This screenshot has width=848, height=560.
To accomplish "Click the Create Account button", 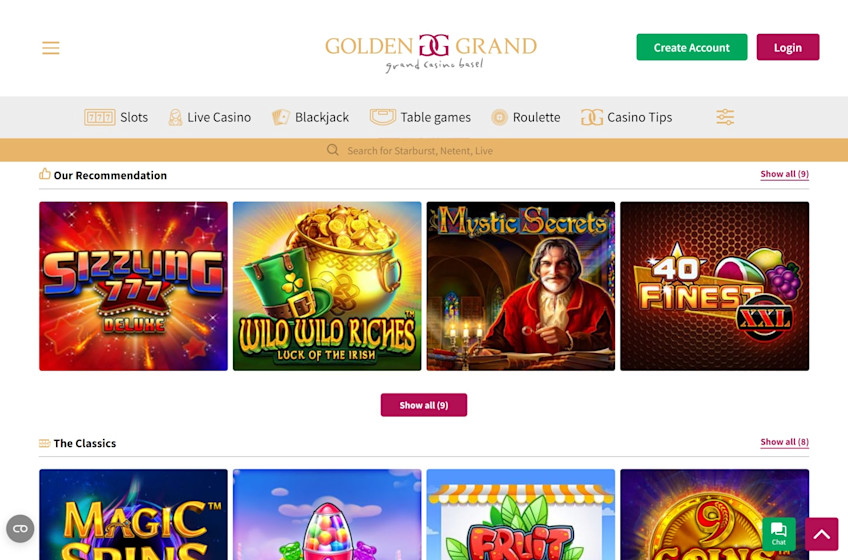I will point(692,47).
